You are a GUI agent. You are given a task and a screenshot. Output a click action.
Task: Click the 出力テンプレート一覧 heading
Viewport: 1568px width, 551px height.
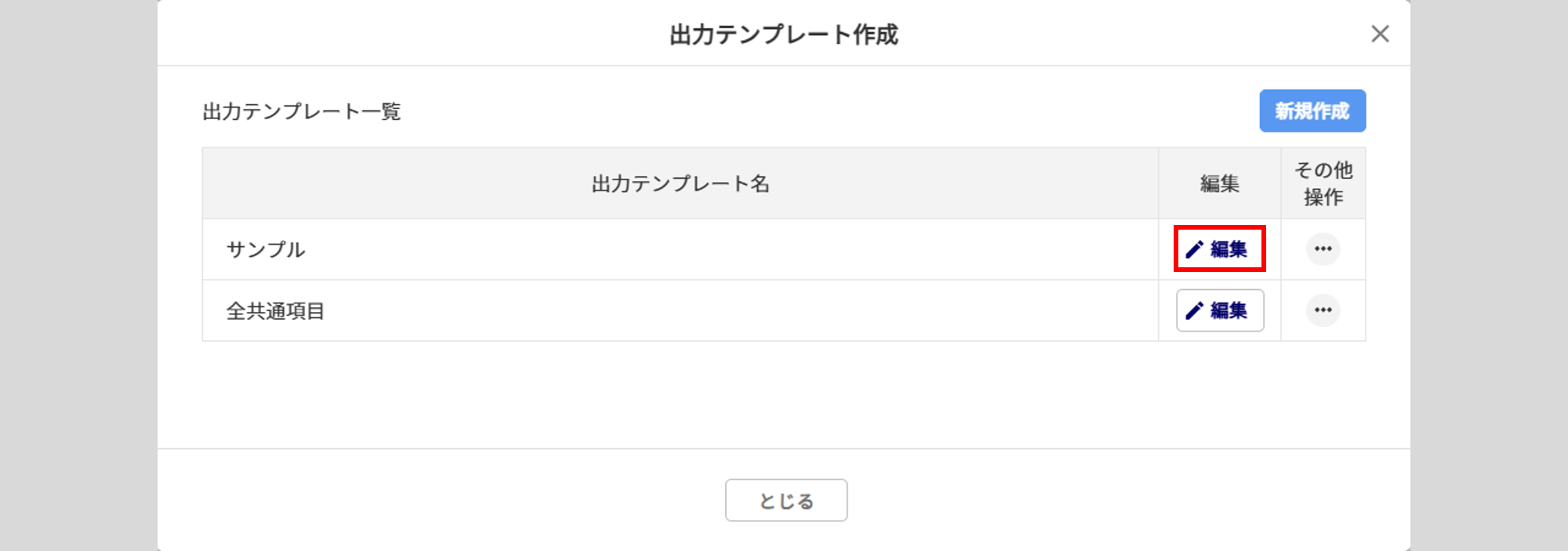point(302,111)
